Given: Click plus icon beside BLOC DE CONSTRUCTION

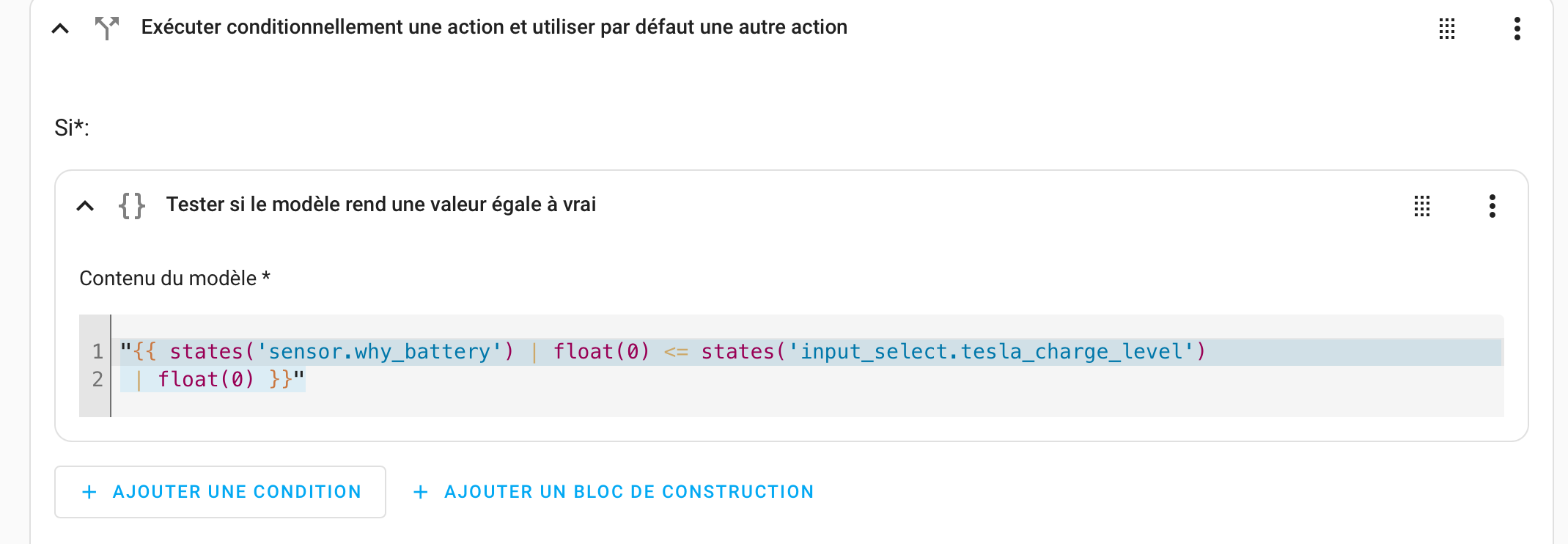Looking at the screenshot, I should (x=421, y=492).
